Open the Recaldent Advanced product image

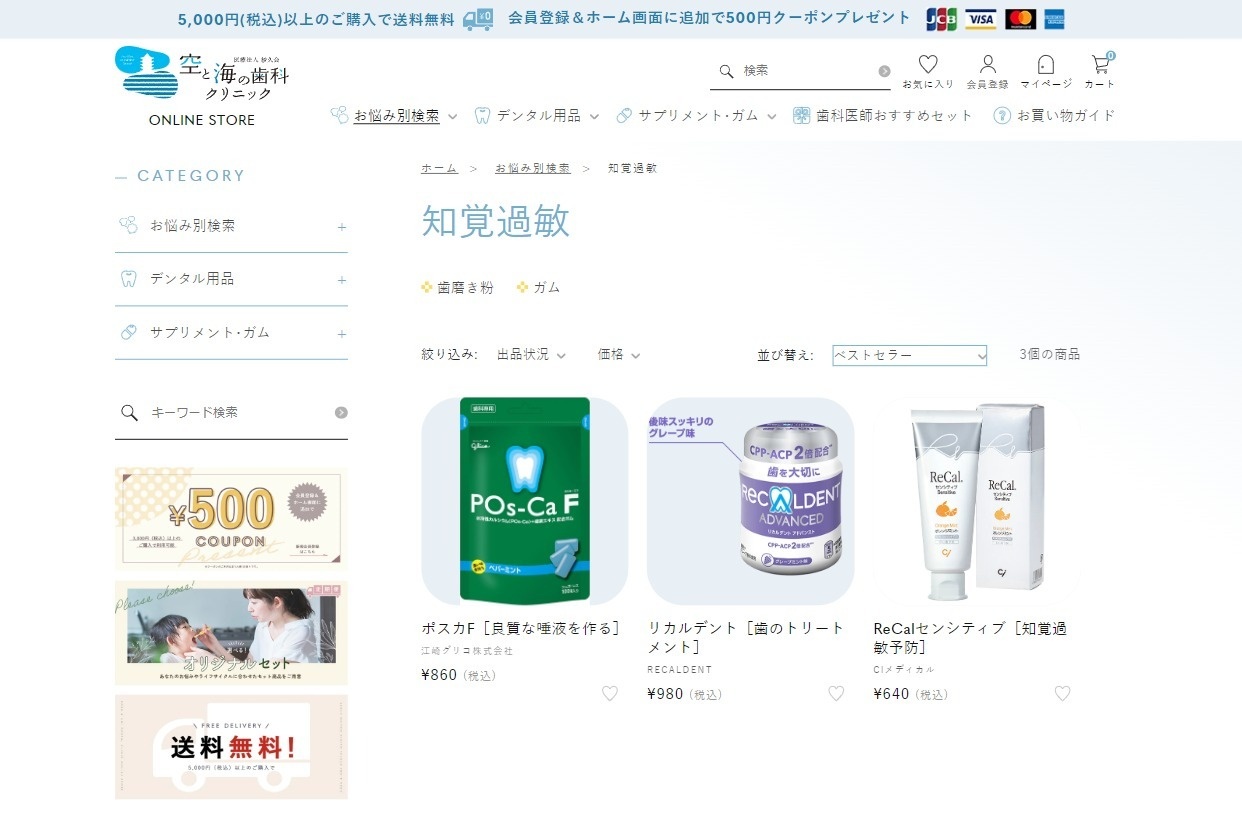pyautogui.click(x=751, y=501)
